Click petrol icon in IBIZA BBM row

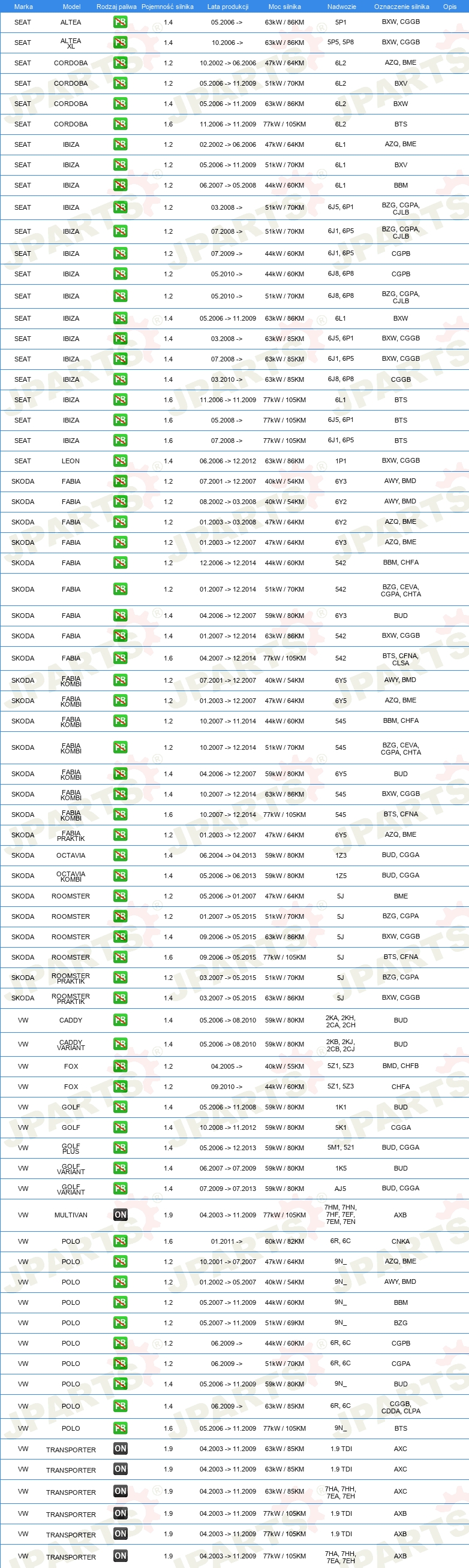[x=120, y=186]
